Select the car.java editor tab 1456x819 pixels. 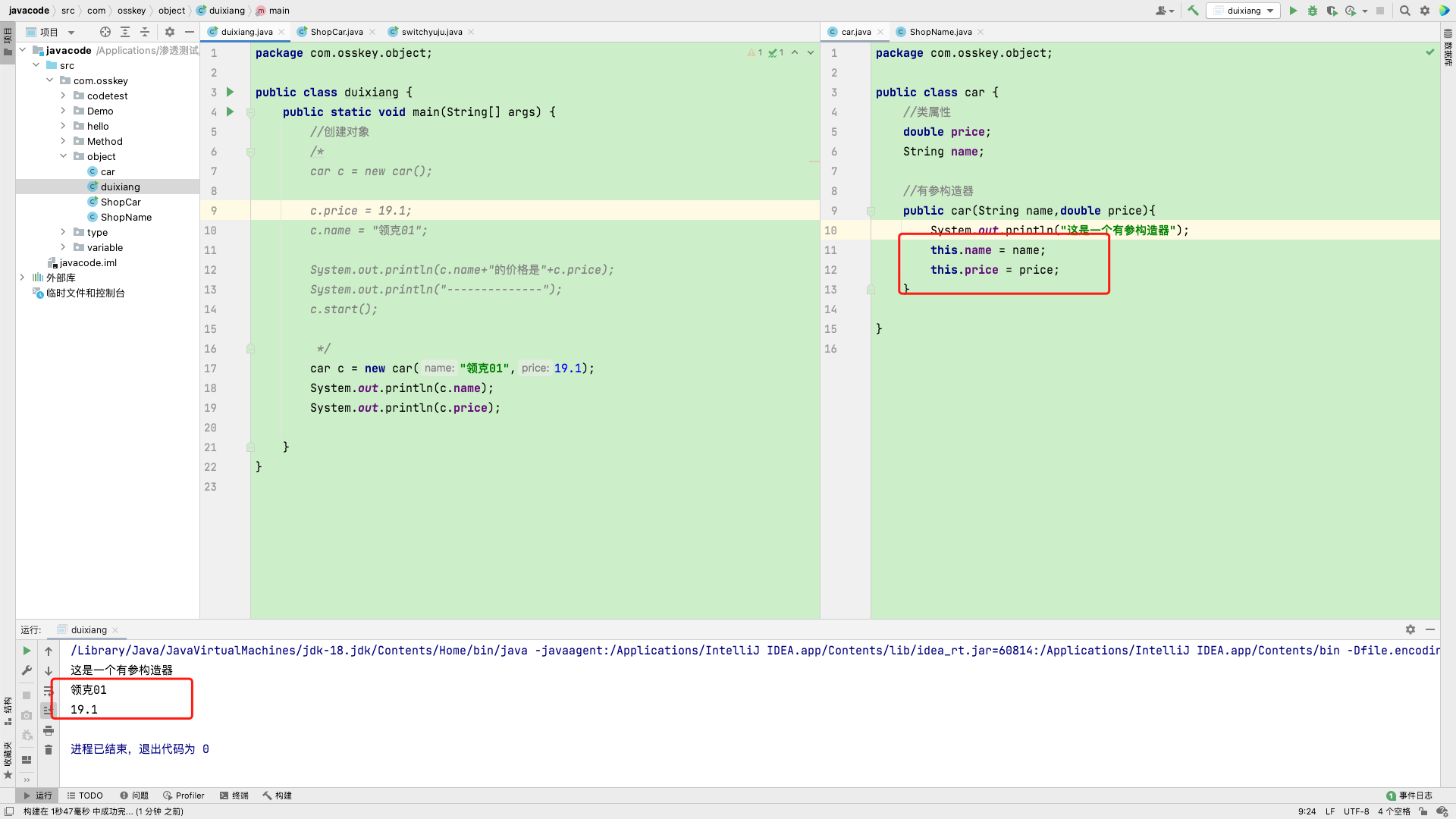pos(855,32)
